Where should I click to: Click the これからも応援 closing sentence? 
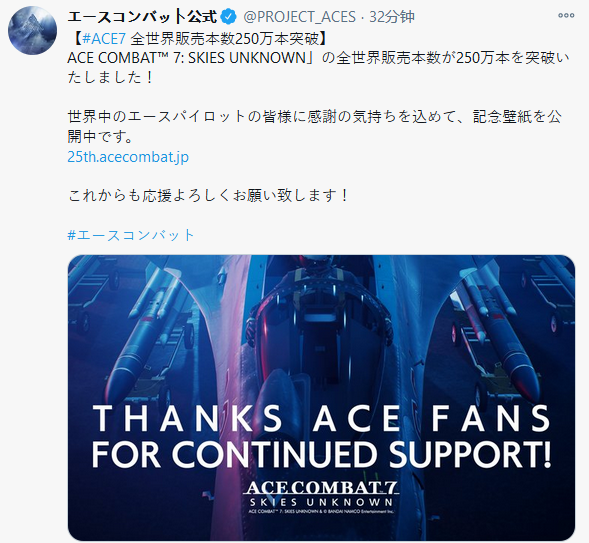tap(209, 196)
